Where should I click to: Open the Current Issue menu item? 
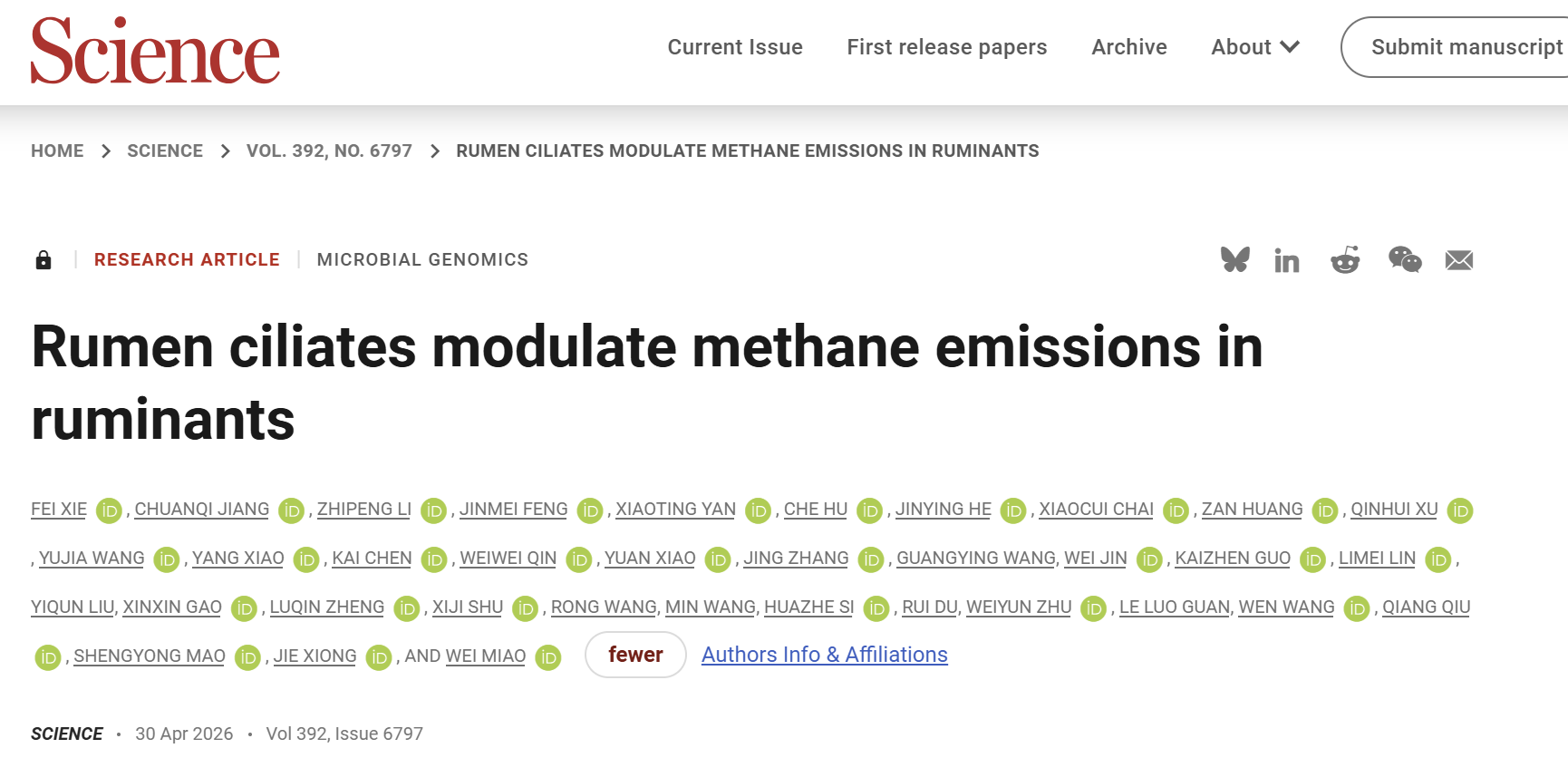pos(735,47)
